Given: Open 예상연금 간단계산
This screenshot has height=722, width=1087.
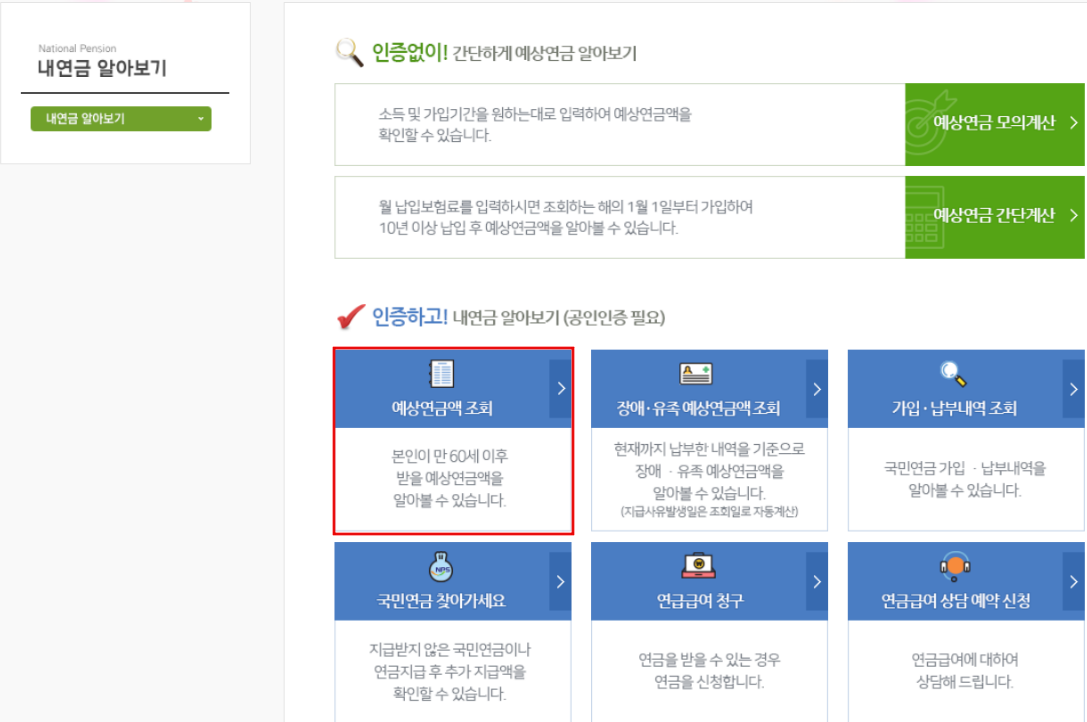Looking at the screenshot, I should tap(995, 217).
